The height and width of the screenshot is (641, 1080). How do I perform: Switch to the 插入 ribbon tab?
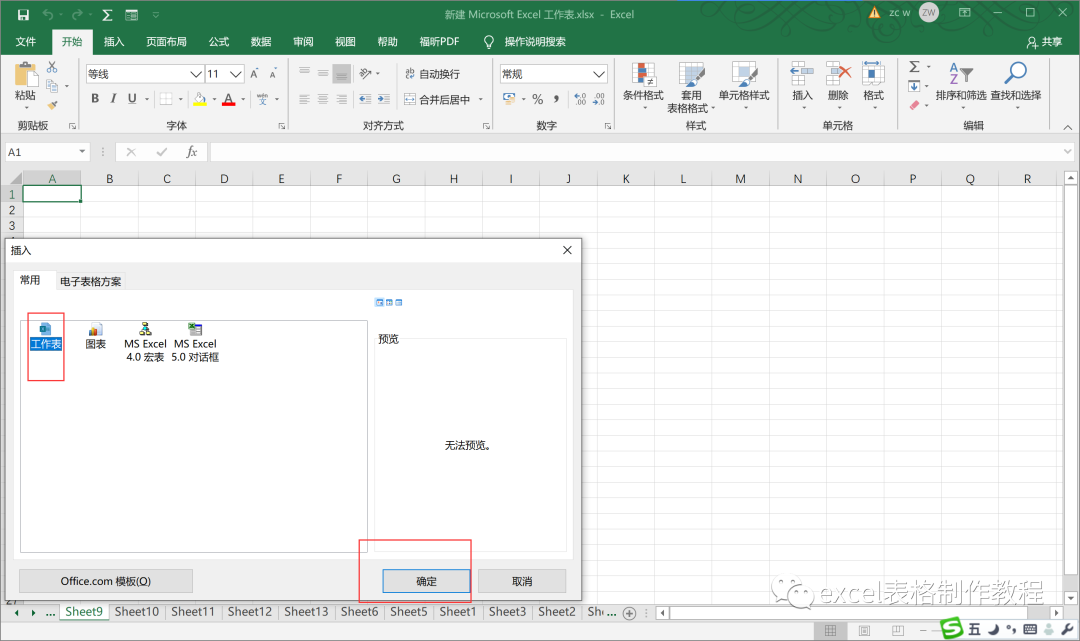pyautogui.click(x=114, y=41)
